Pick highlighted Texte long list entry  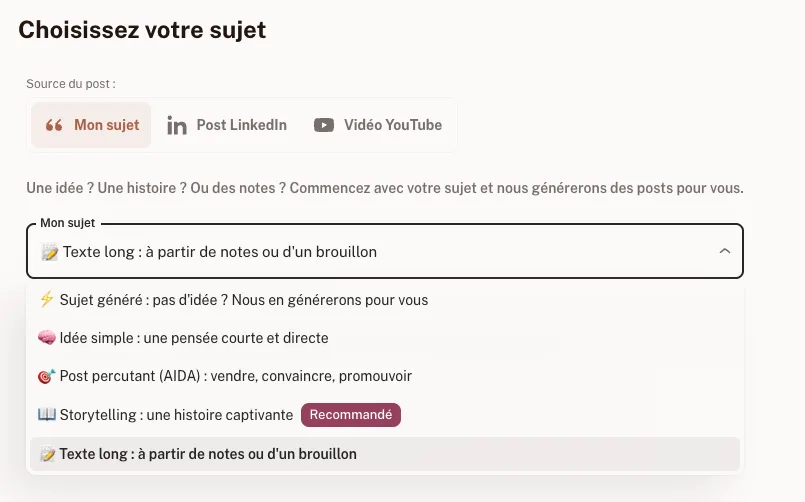(385, 454)
